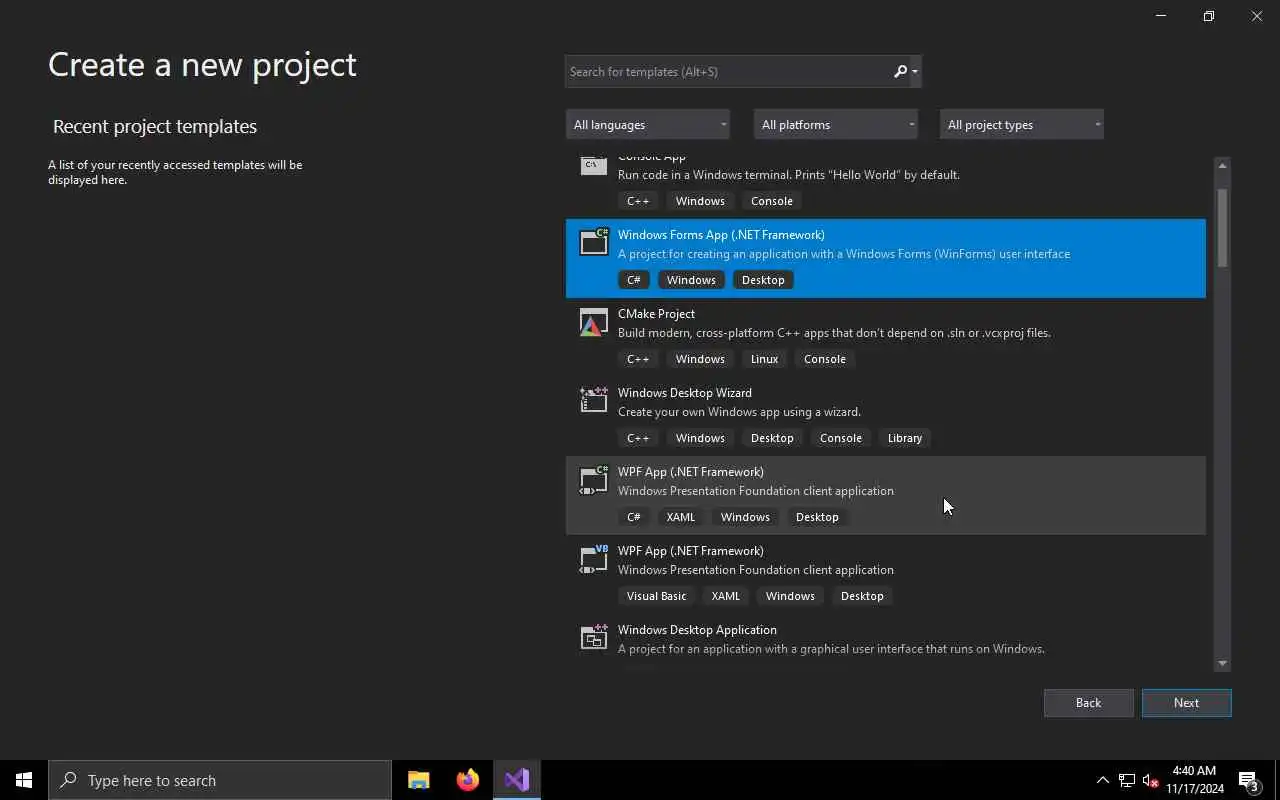Click the VB WPF App template icon
This screenshot has height=800, width=1280.
click(594, 558)
